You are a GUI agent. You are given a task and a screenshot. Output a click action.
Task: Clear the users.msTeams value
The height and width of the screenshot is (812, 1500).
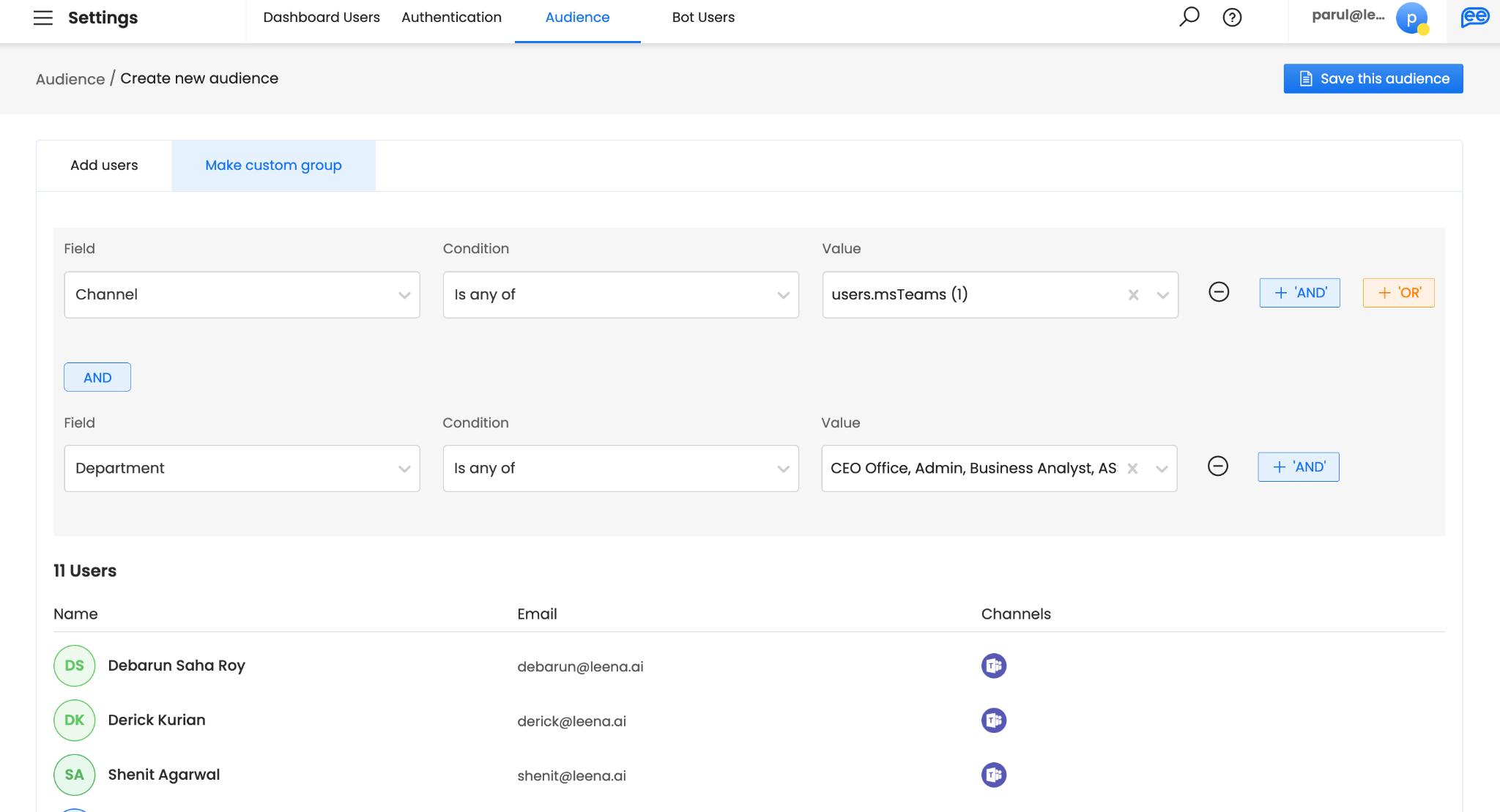pyautogui.click(x=1133, y=295)
